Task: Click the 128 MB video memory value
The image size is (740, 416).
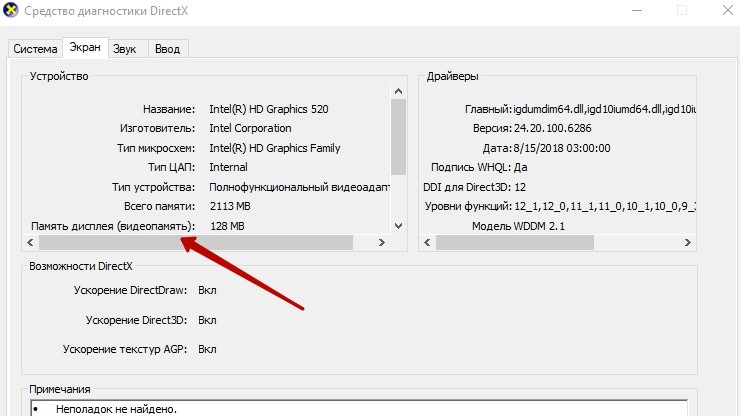Action: pyautogui.click(x=227, y=226)
